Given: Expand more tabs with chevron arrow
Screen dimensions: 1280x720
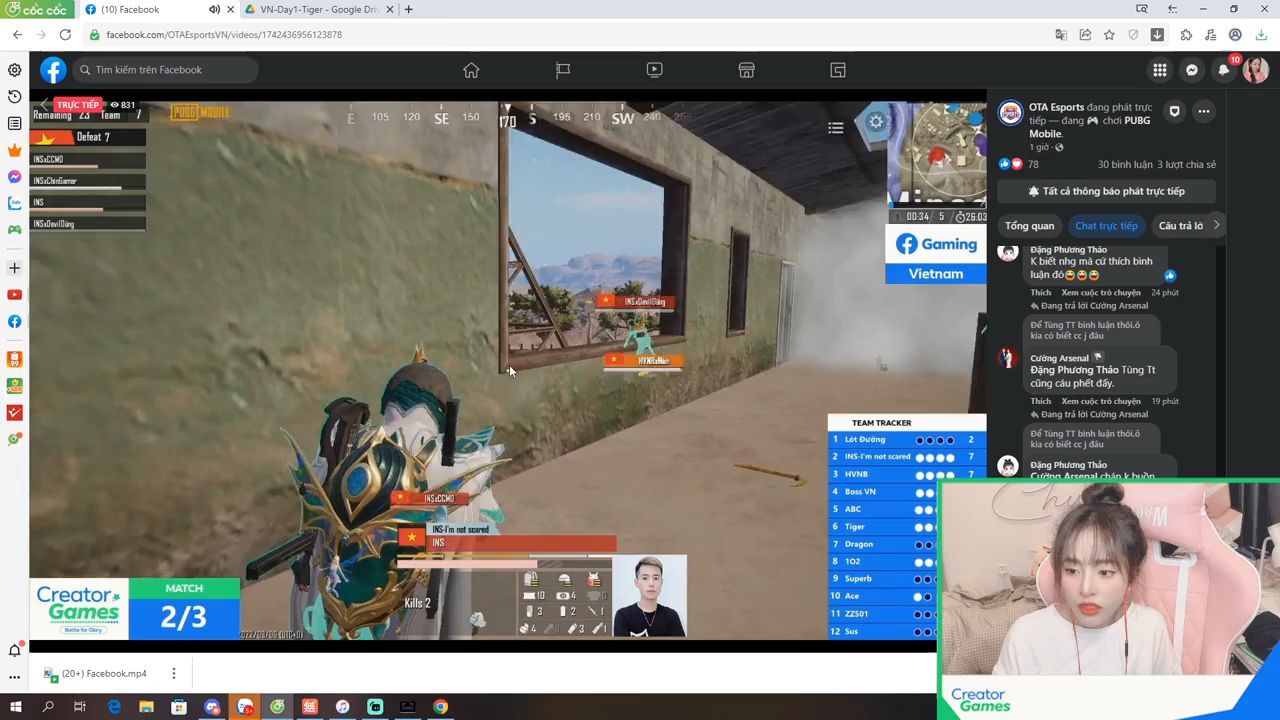Looking at the screenshot, I should click(1216, 225).
